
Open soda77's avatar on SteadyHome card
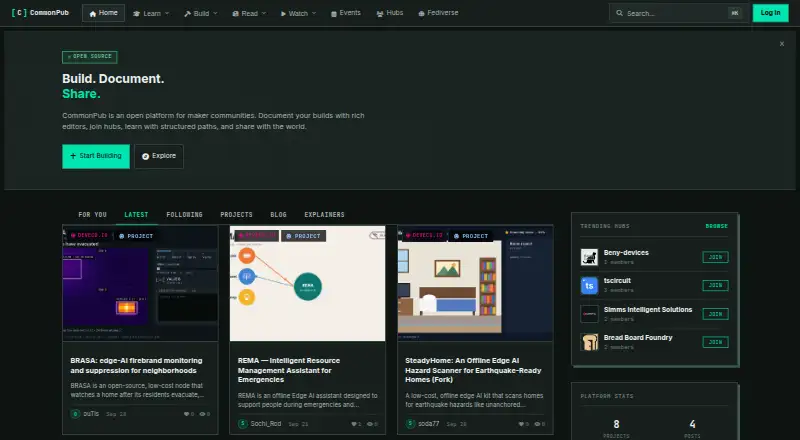[x=410, y=424]
